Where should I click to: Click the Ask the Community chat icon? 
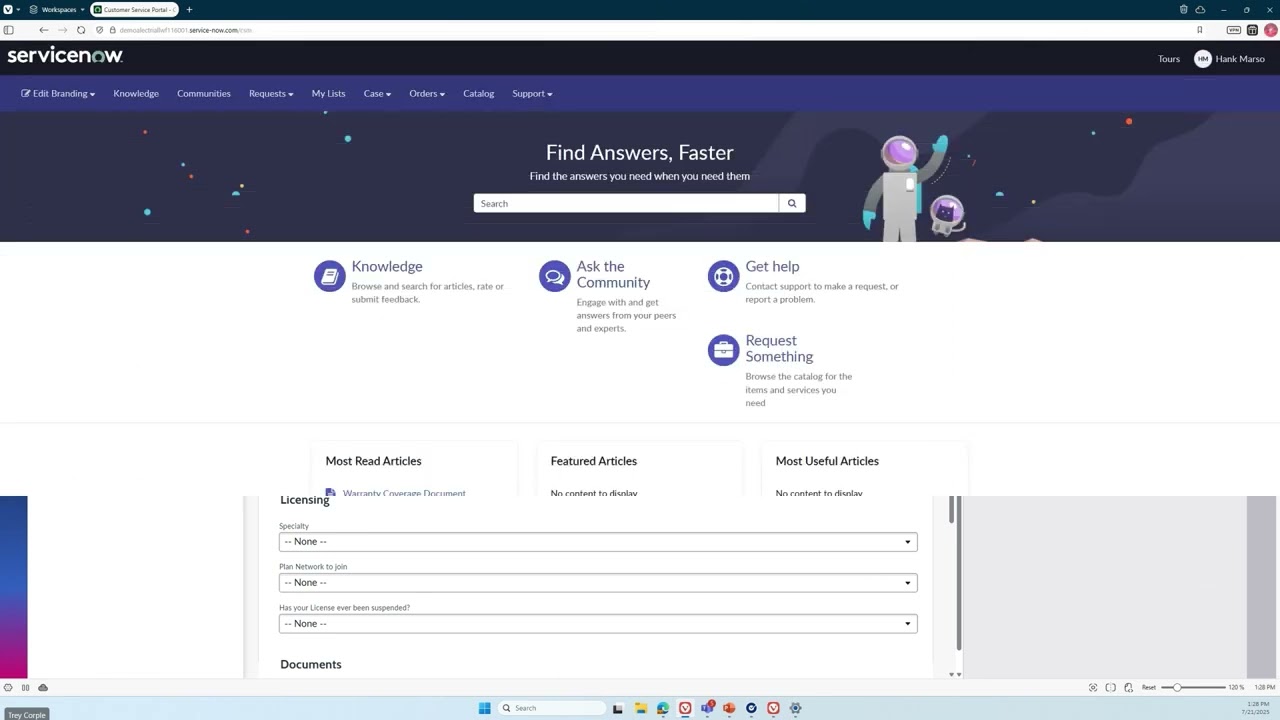(554, 275)
